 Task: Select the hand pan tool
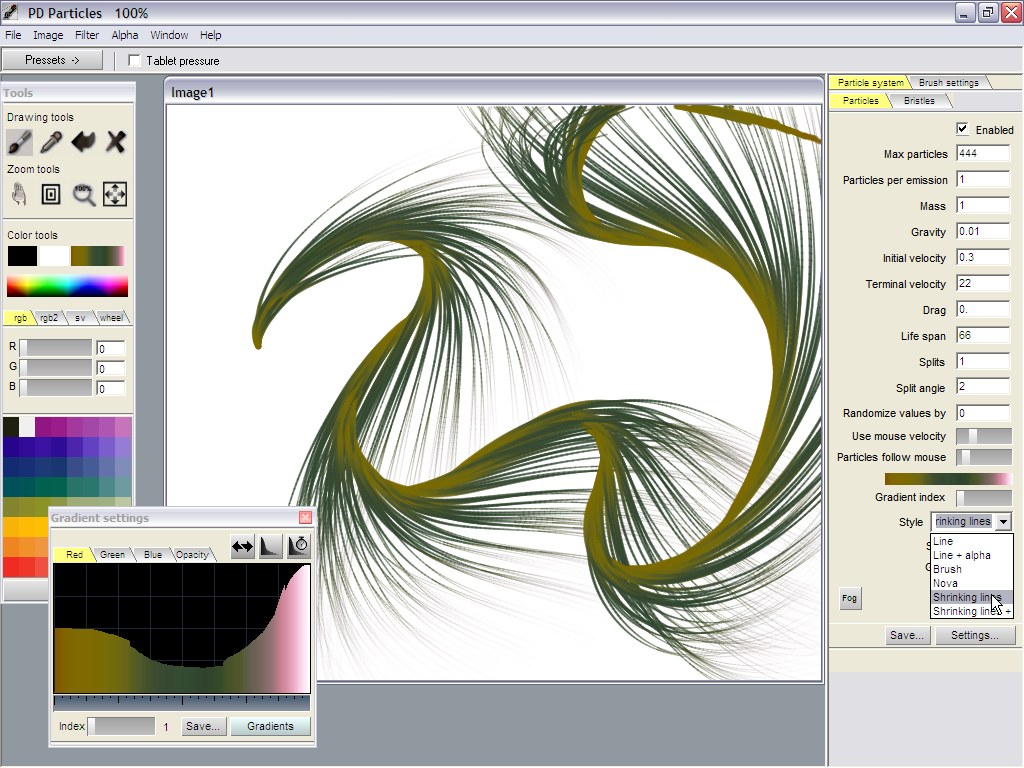19,193
